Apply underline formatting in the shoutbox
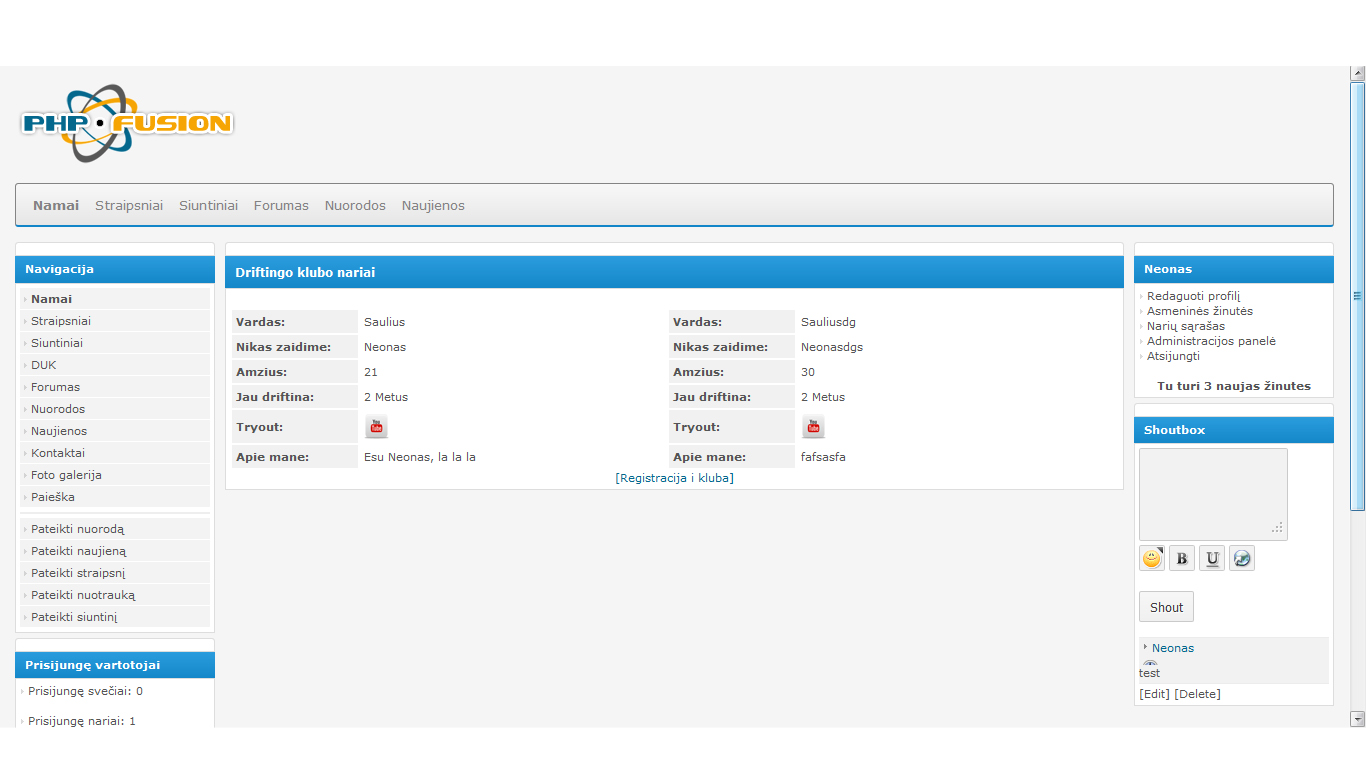Viewport: 1366px width, 768px height. click(x=1212, y=558)
